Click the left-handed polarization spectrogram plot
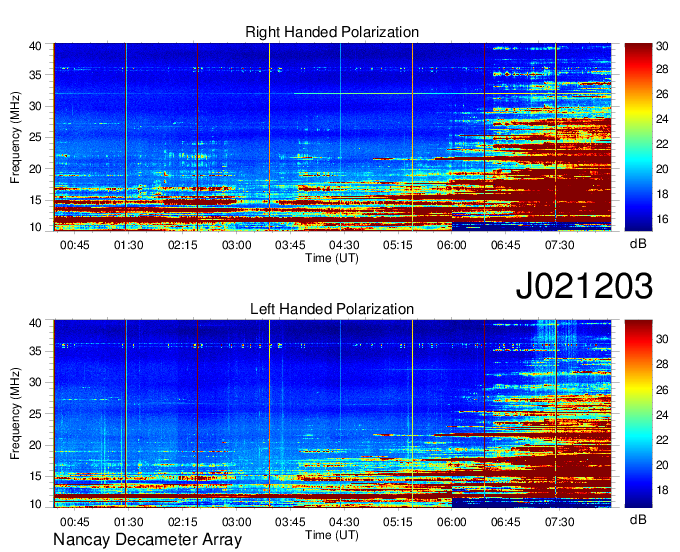Image resolution: width=680 pixels, height=552 pixels. tap(332, 414)
